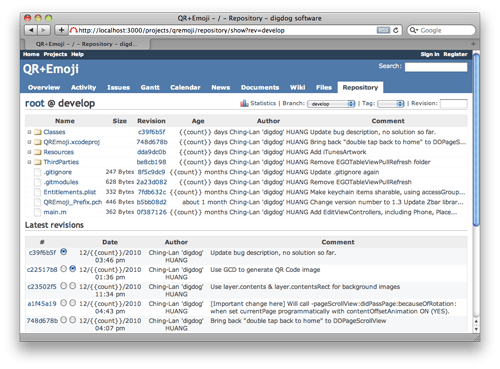Image resolution: width=500 pixels, height=369 pixels.
Task: Click the Revision input field
Action: pos(453,104)
